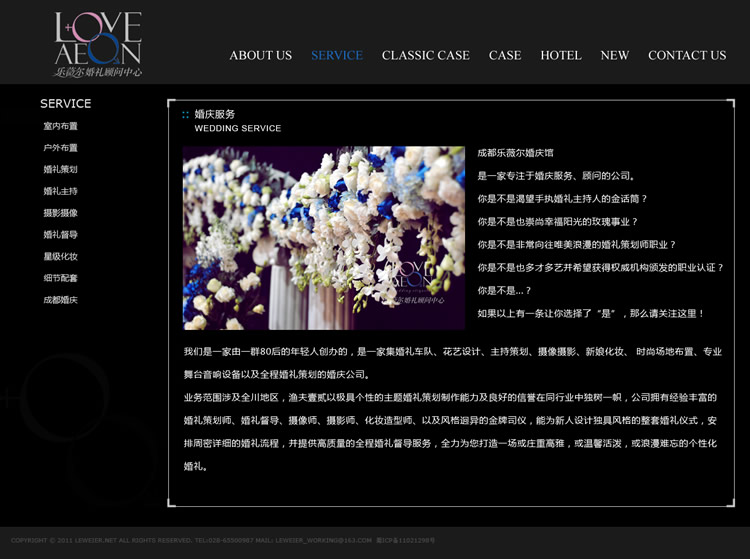
Task: Click the blue dots icon beside 婚庆服务
Action: tap(186, 115)
